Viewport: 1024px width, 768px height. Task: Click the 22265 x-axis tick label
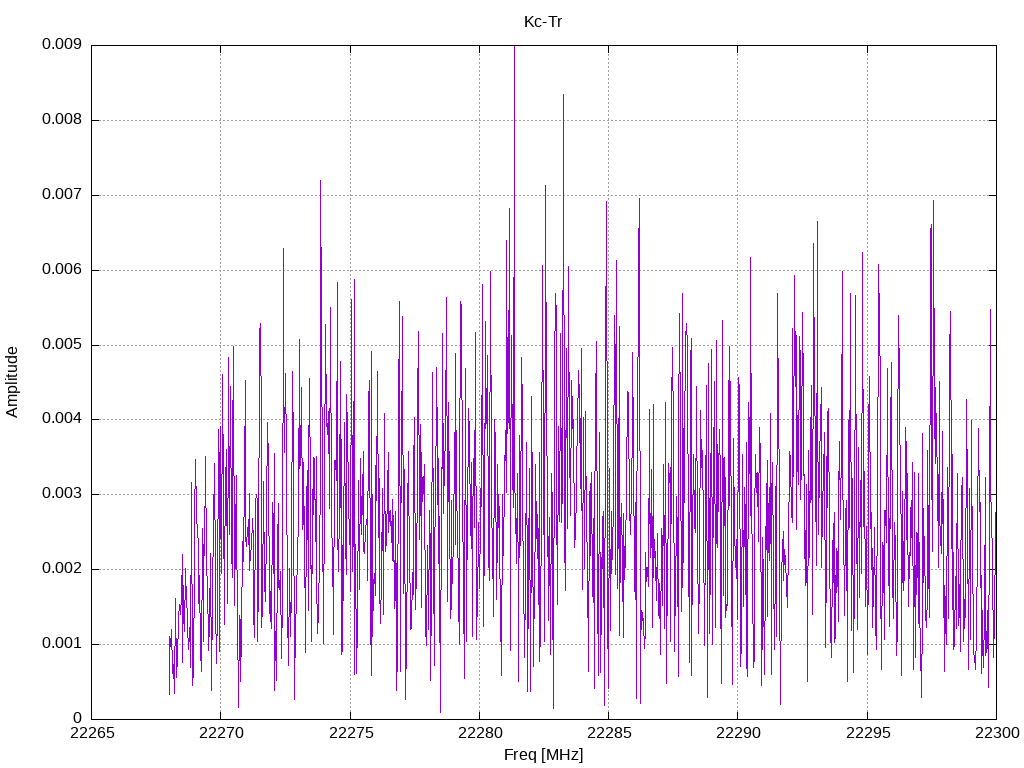click(x=92, y=733)
